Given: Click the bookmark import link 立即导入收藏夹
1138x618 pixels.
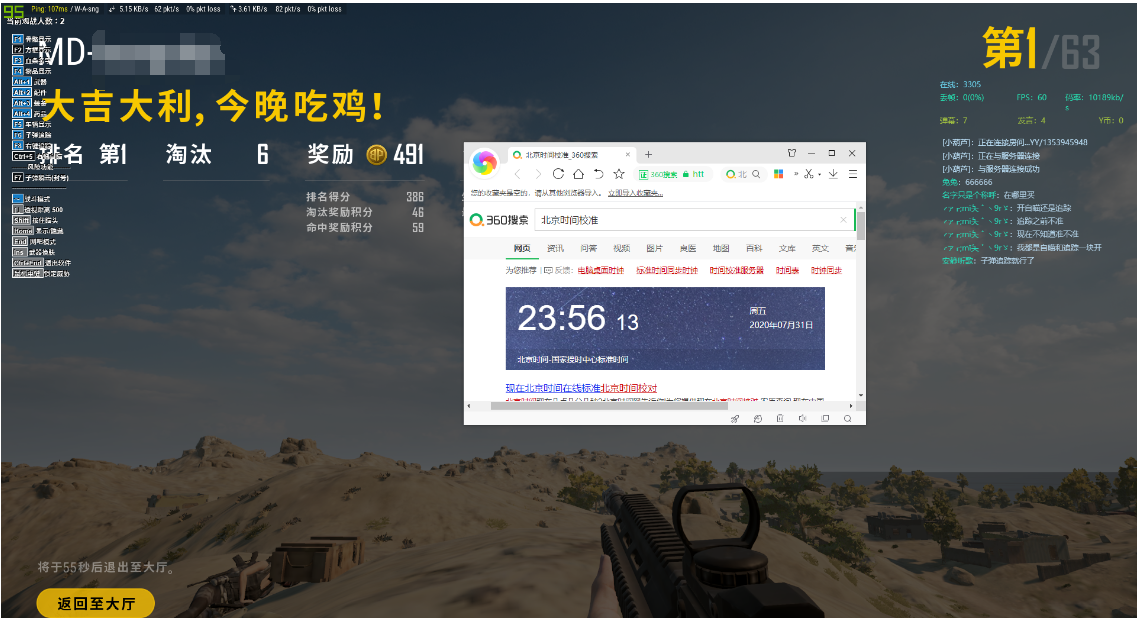Looking at the screenshot, I should click(635, 193).
